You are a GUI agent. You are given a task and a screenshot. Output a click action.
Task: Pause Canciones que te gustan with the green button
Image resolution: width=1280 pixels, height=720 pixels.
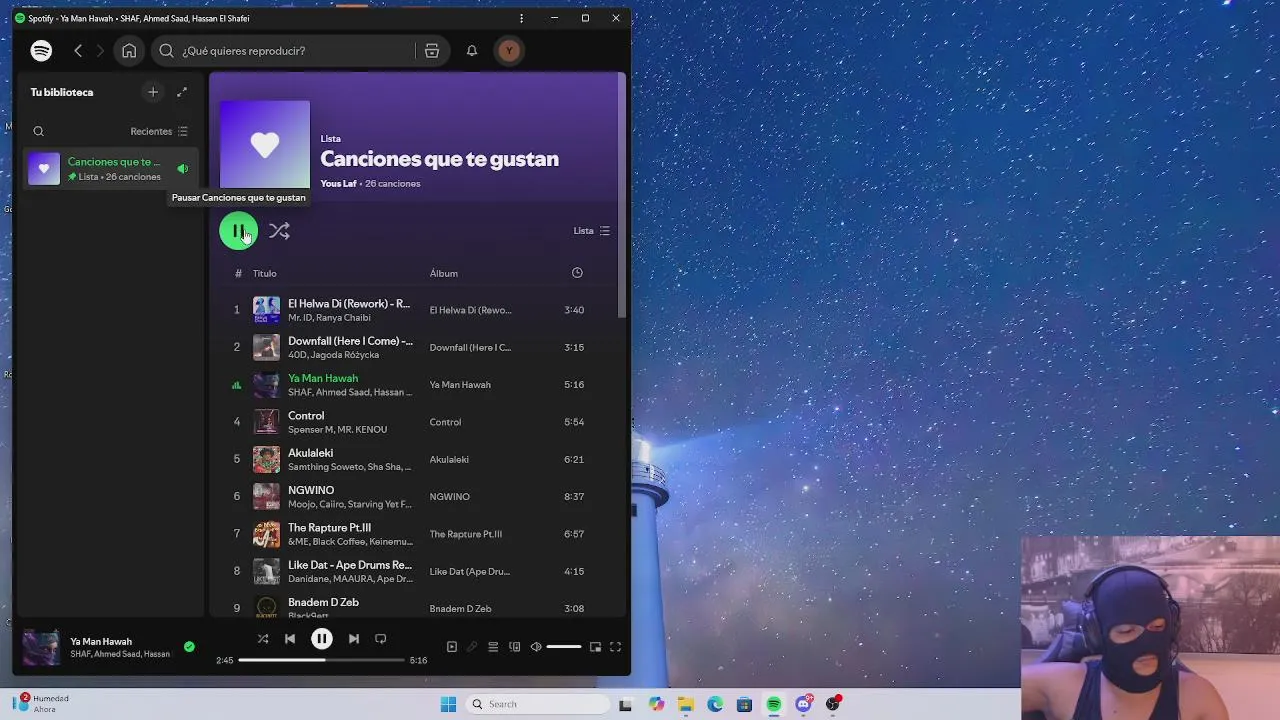tap(238, 231)
